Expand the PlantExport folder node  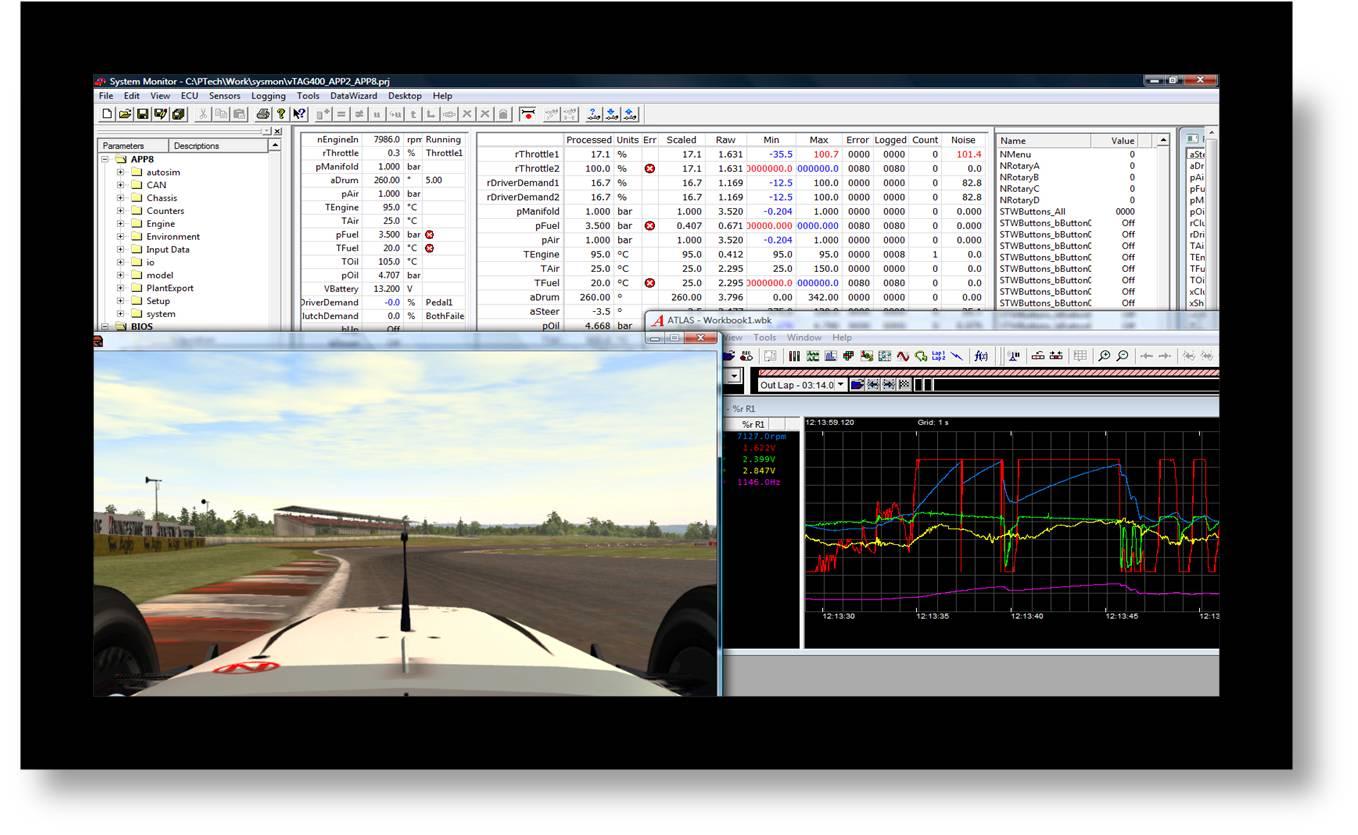(x=121, y=288)
